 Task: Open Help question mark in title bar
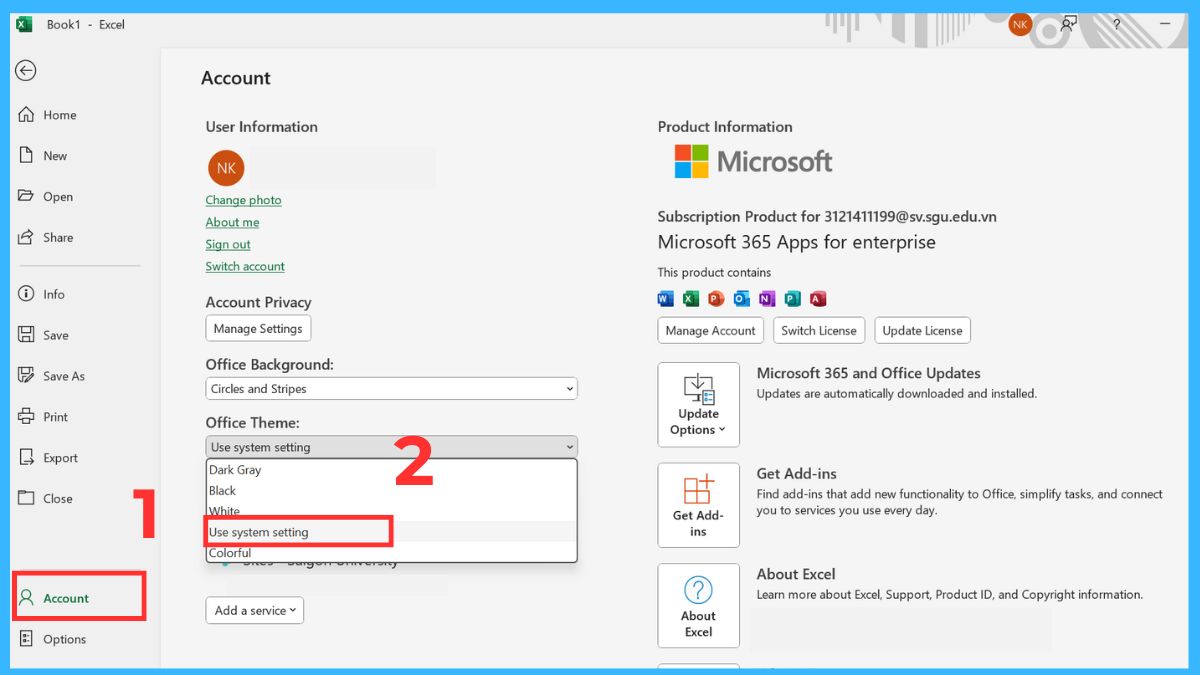pyautogui.click(x=1116, y=24)
